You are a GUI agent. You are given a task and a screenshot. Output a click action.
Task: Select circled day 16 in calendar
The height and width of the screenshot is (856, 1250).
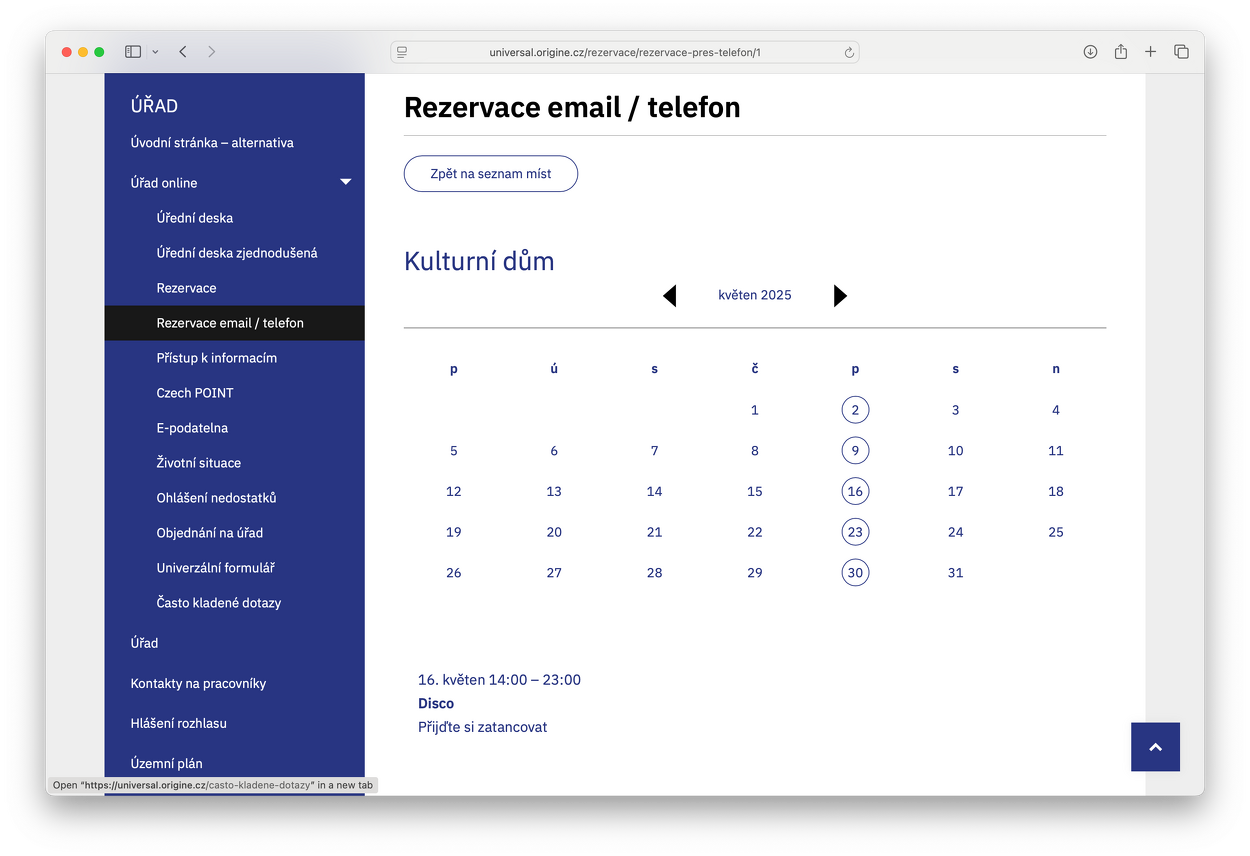855,491
